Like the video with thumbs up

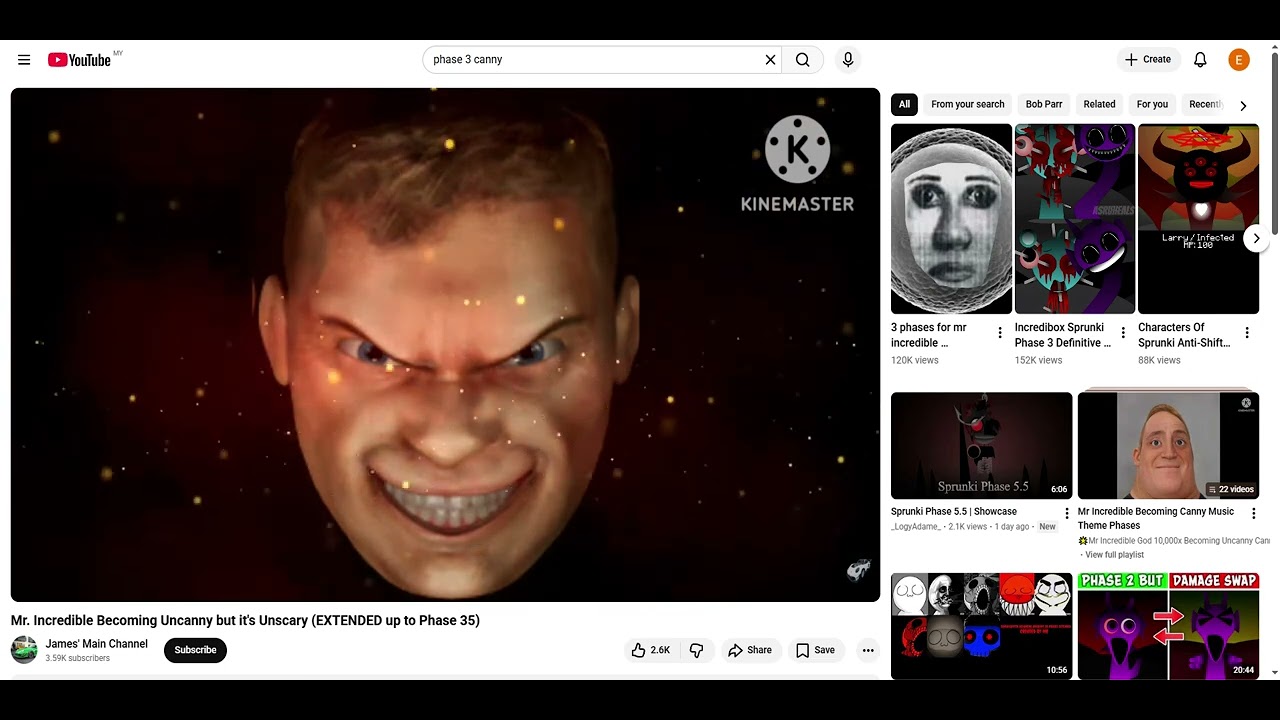(x=650, y=650)
